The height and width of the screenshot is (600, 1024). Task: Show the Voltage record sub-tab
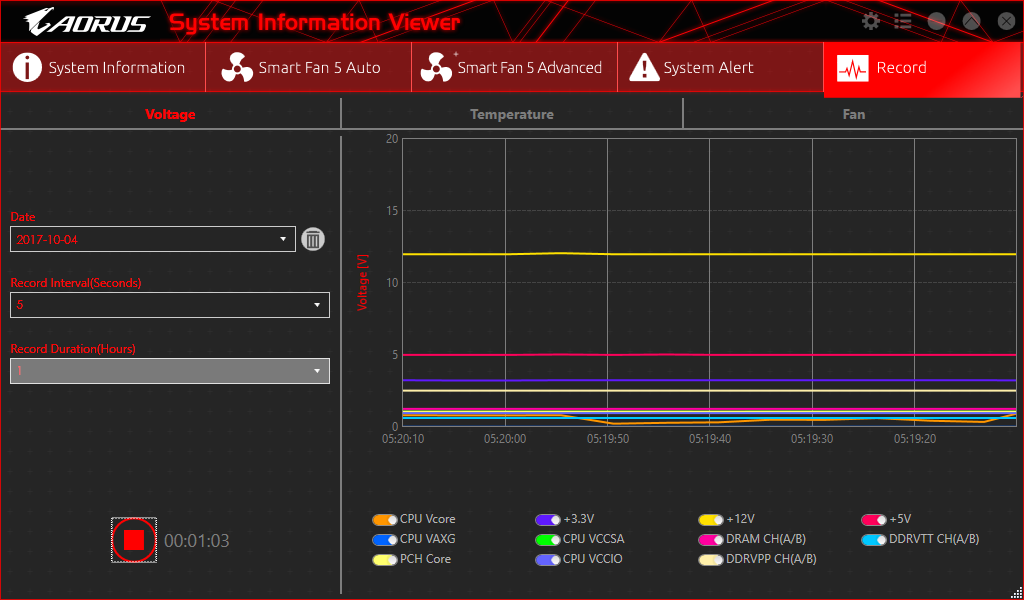tap(170, 114)
